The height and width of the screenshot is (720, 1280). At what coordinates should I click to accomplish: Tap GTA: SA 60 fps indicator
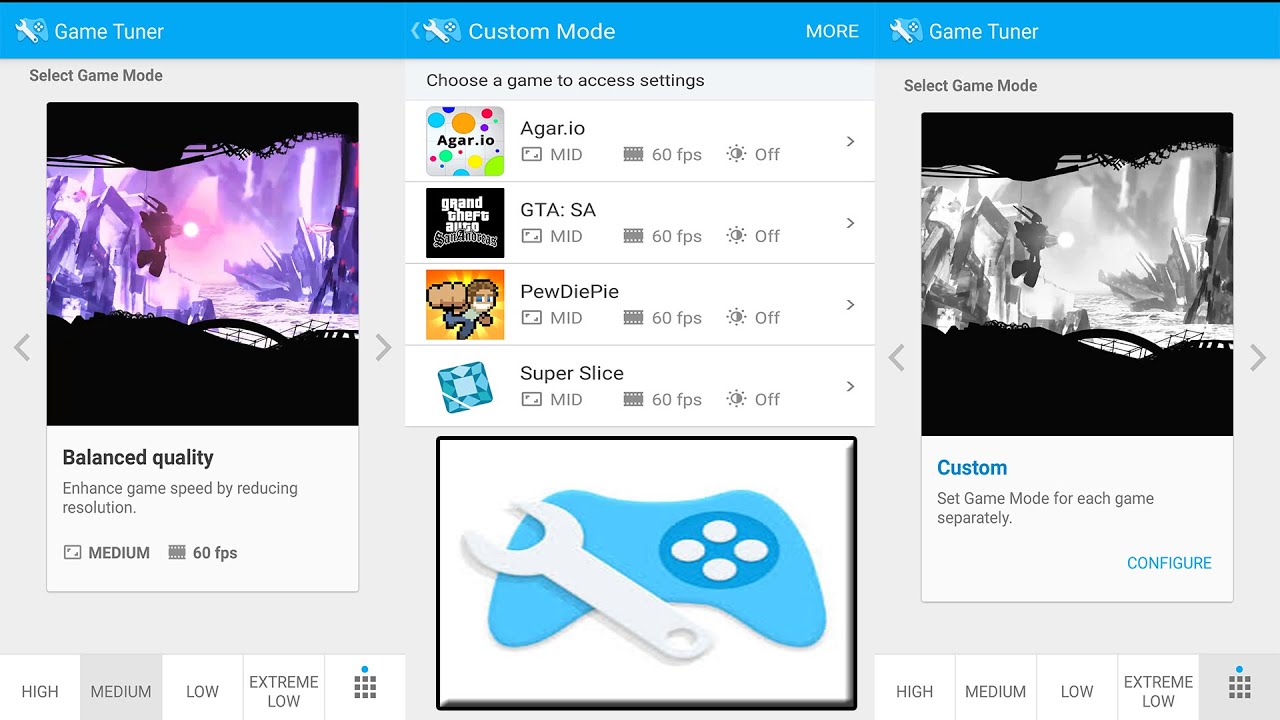click(x=662, y=236)
